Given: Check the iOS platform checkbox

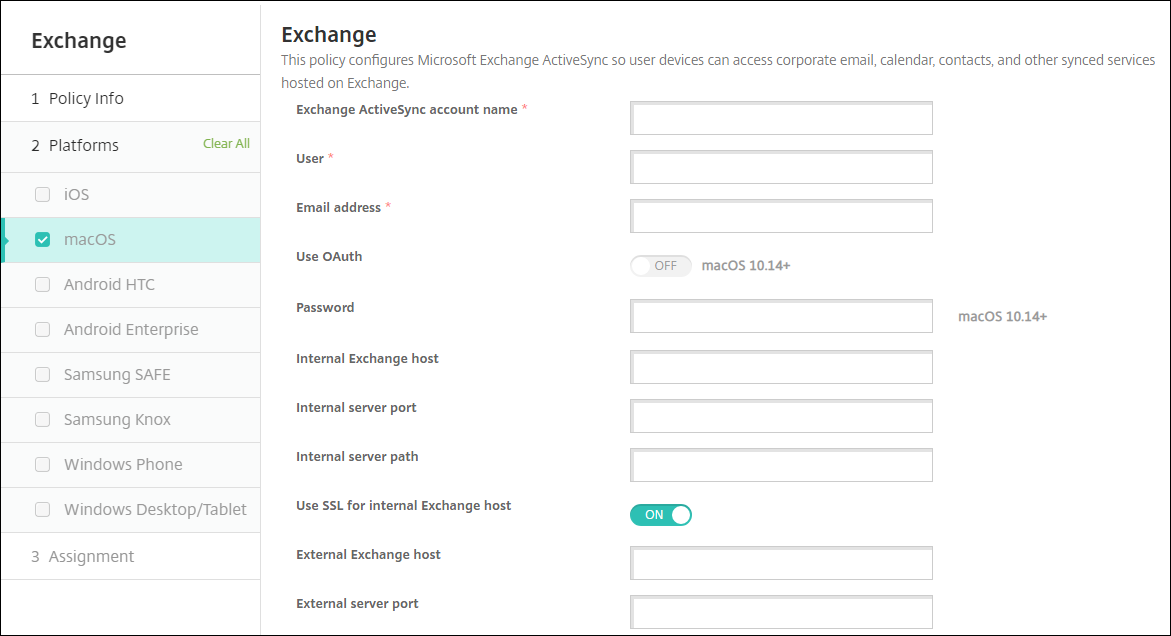Looking at the screenshot, I should pyautogui.click(x=42, y=195).
